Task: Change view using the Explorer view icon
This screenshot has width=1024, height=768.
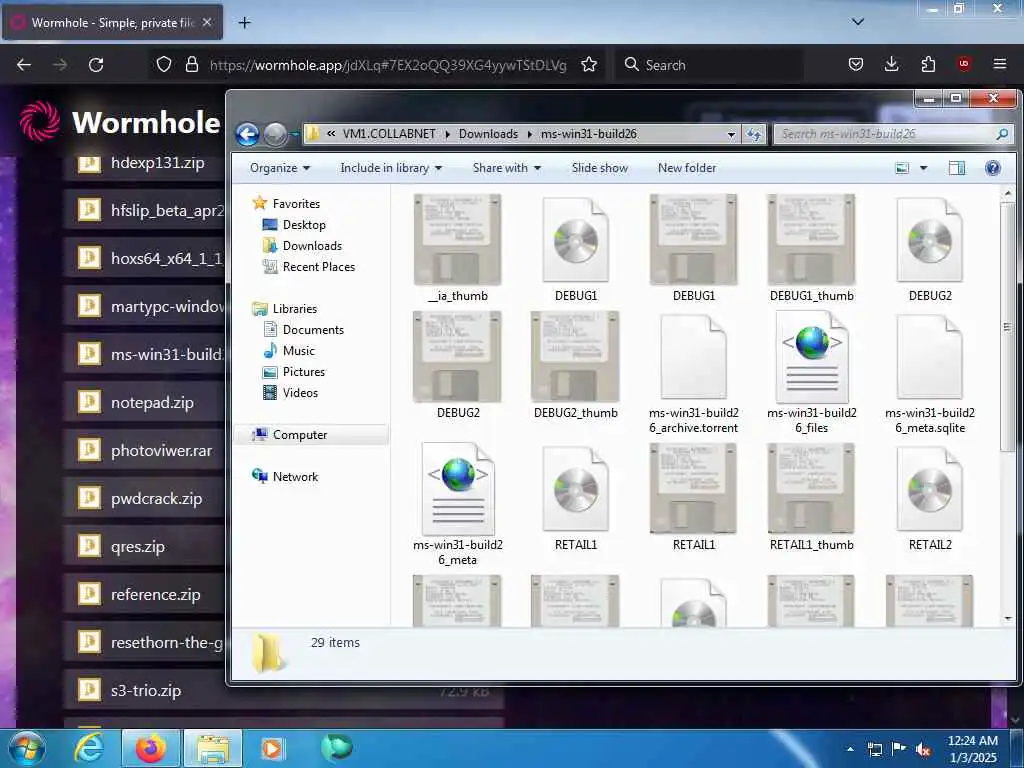Action: (902, 168)
